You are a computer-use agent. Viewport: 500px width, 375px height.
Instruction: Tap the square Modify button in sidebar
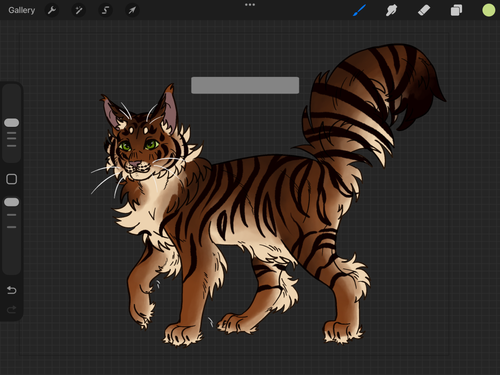click(12, 179)
